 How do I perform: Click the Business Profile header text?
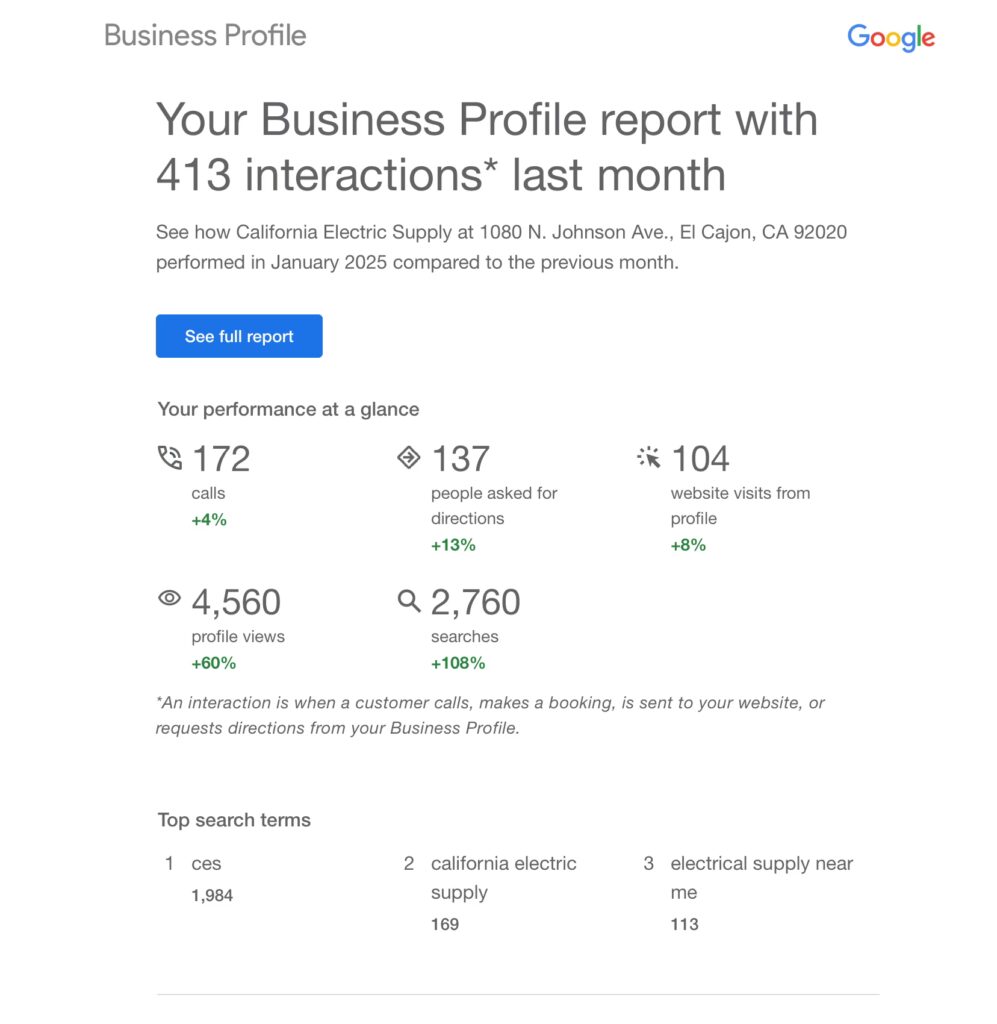pyautogui.click(x=205, y=36)
